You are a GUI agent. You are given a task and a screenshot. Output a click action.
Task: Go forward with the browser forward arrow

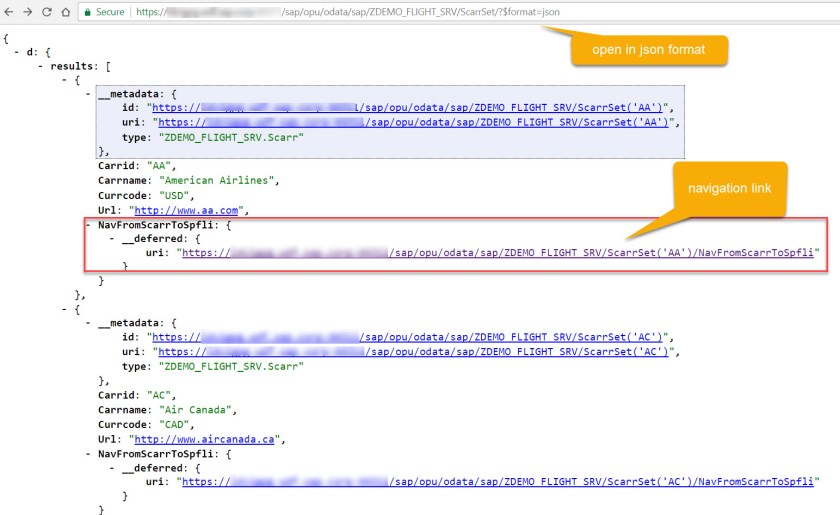point(28,12)
